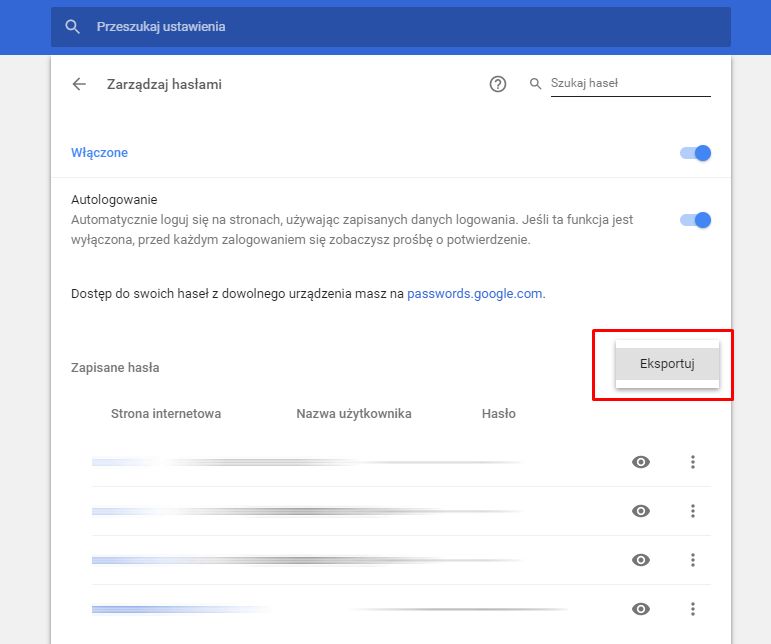Open the passwords.google.com link

[474, 293]
